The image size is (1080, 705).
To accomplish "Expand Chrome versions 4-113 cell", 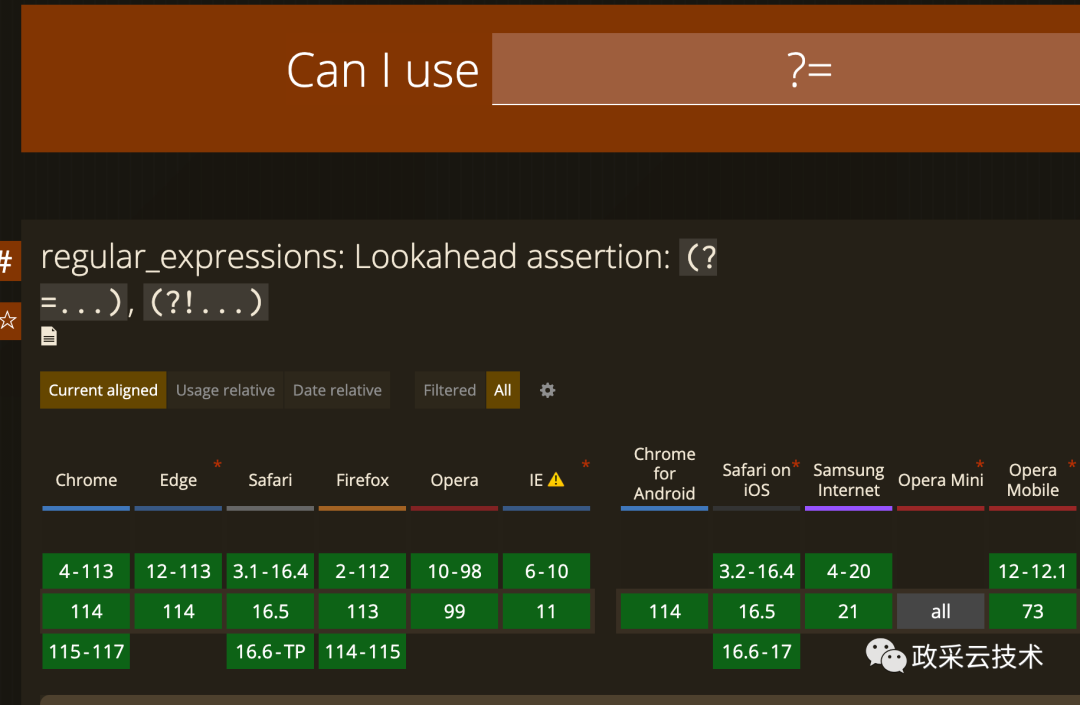I will coord(86,572).
